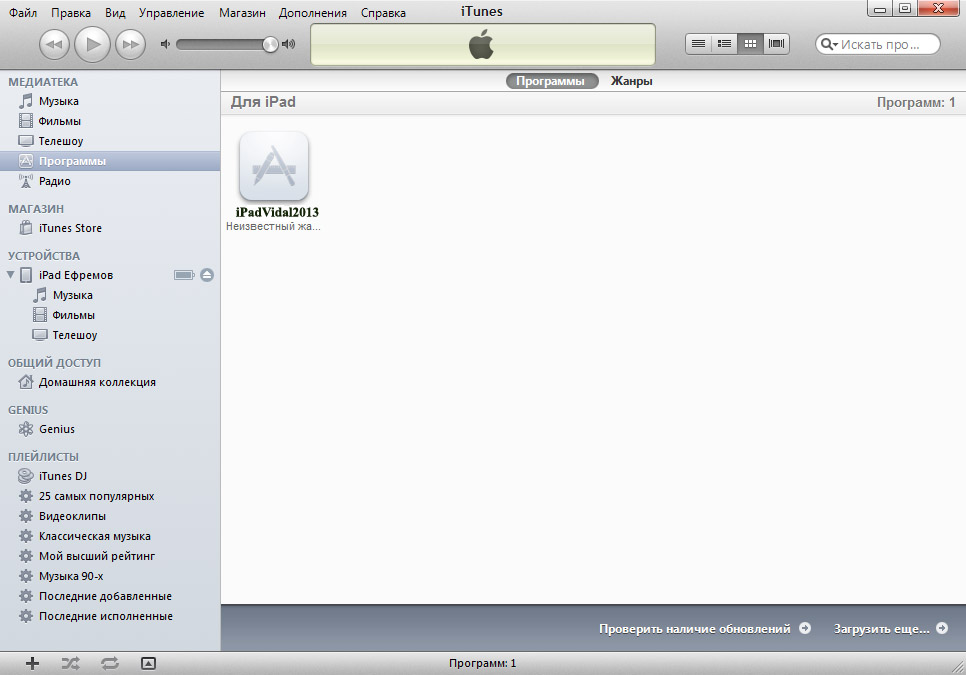The image size is (966, 675).
Task: Select Музыка in the library
Action: (110, 101)
